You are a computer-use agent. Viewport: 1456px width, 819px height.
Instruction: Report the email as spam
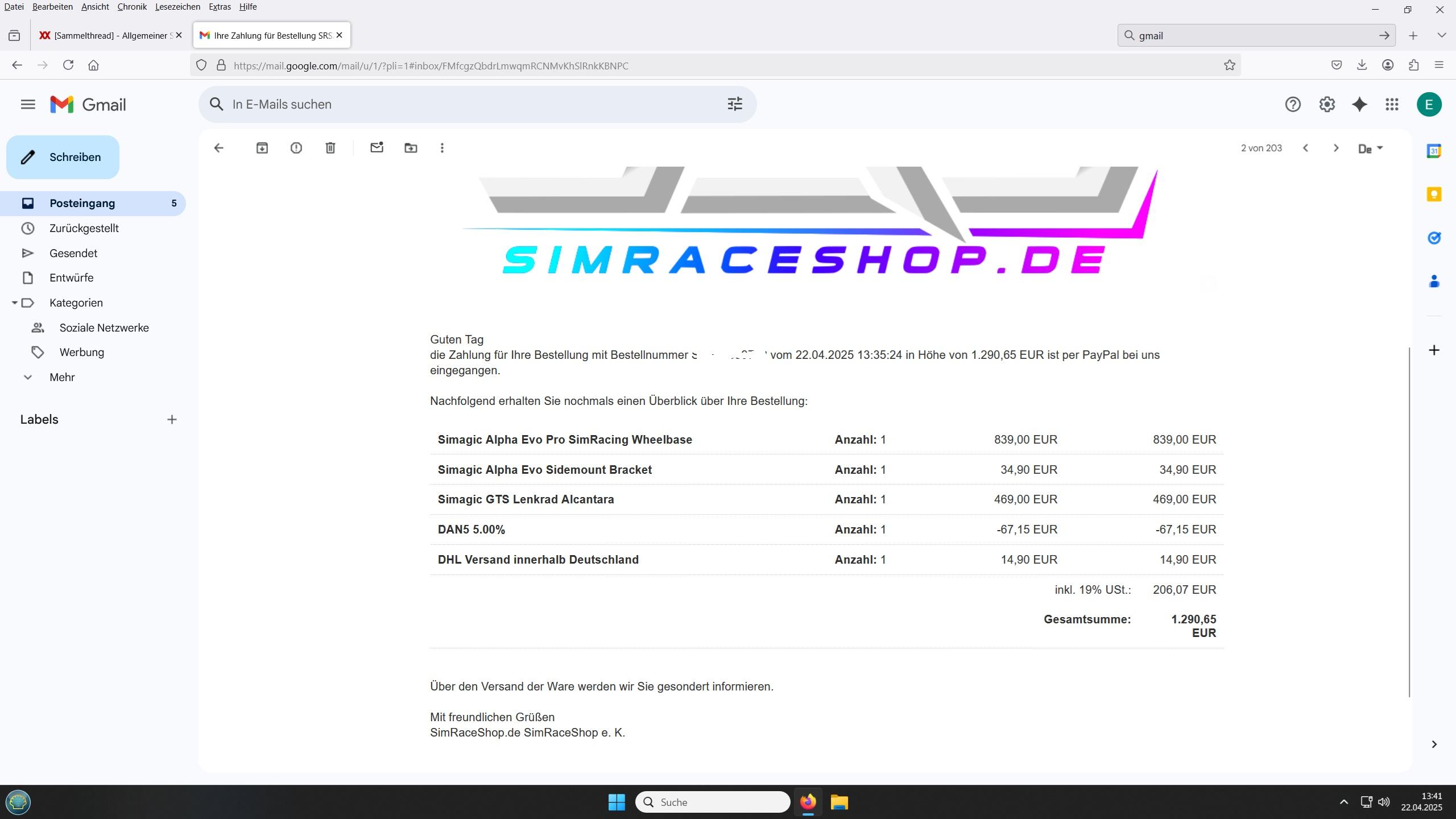pos(296,148)
